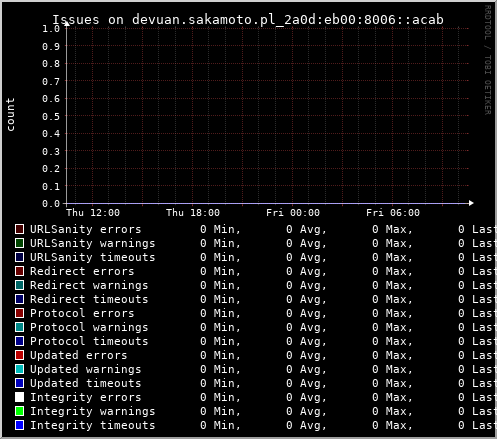497x439 pixels.
Task: Select the white Integrity errors swatch
Action: [20, 397]
